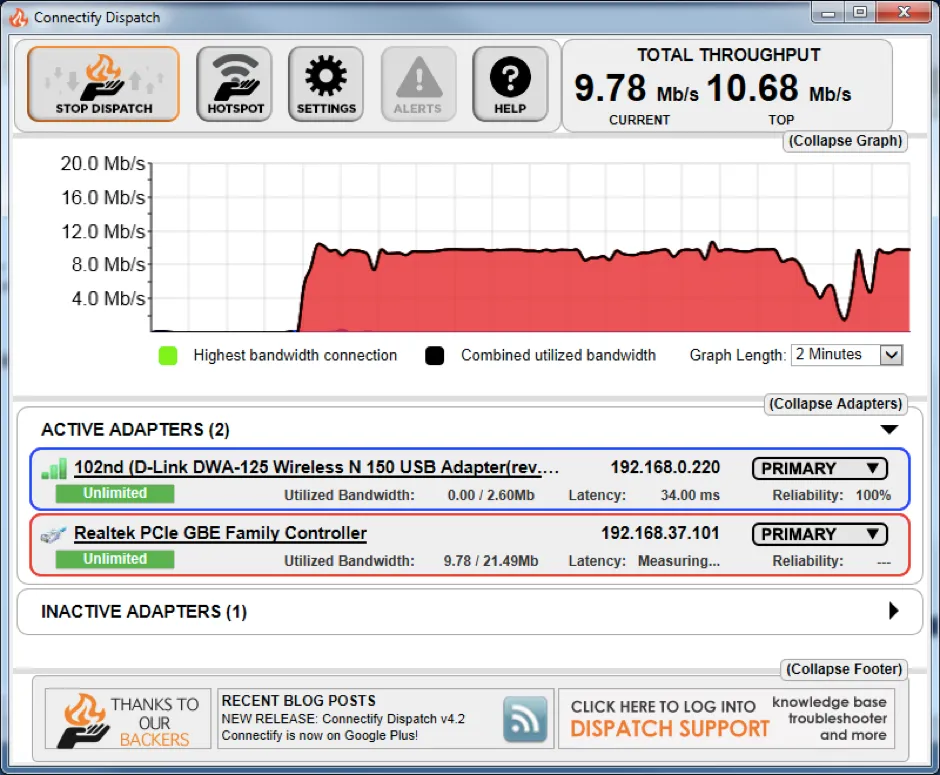Screen dimensions: 940x775
Task: Open the PRIMARY dropdown for the Realtek adapter
Action: click(x=820, y=534)
